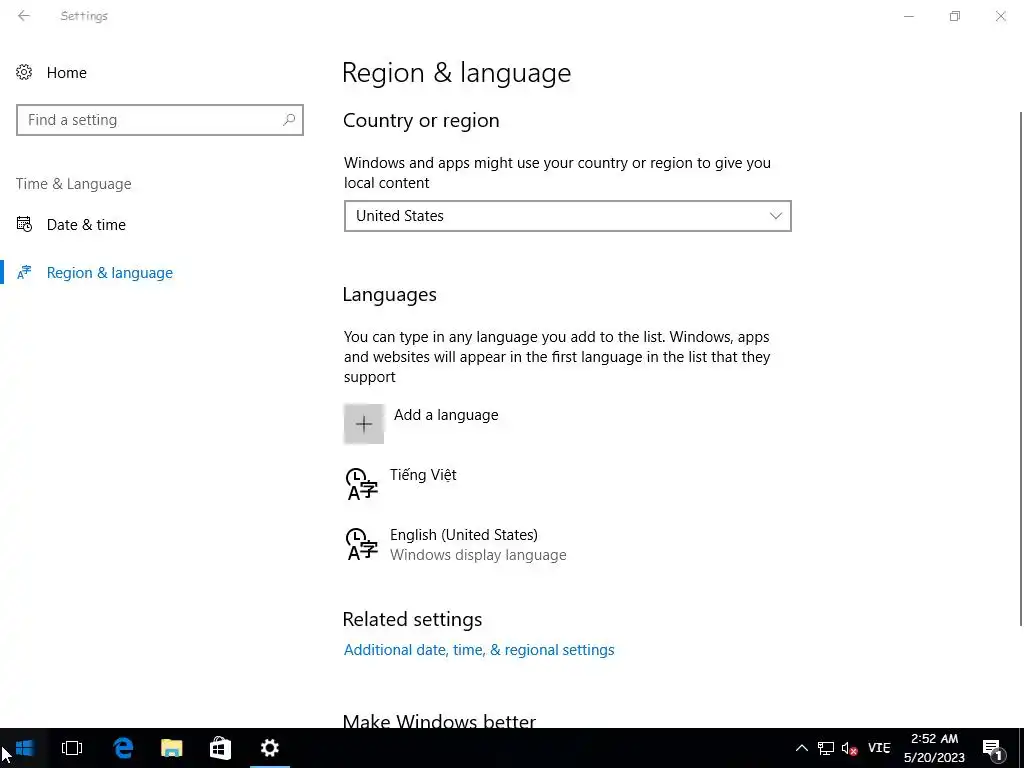This screenshot has height=768, width=1024.
Task: Click the Add a language label
Action: coord(446,415)
